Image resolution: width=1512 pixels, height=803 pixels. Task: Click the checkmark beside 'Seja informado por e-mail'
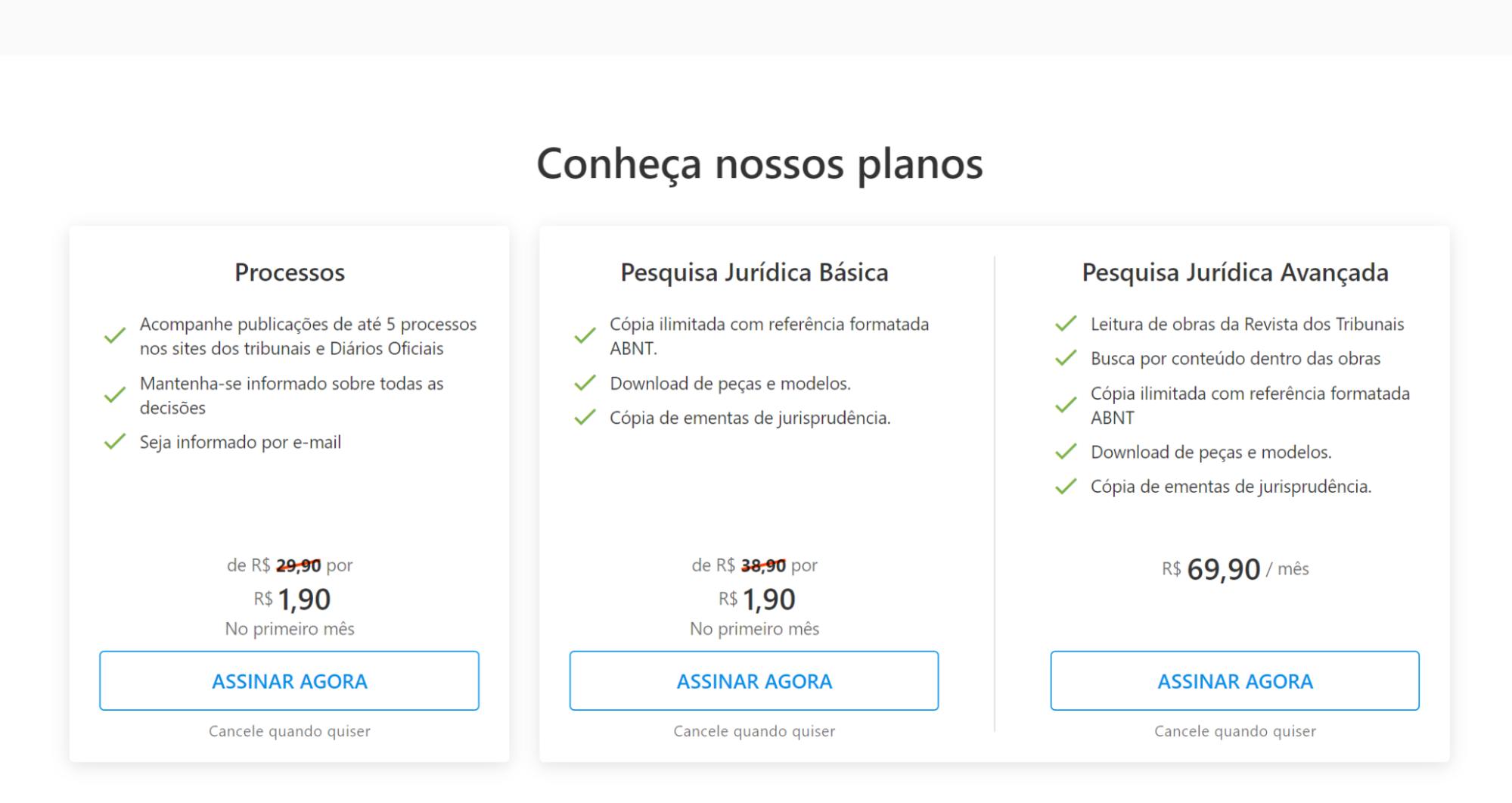coord(114,441)
